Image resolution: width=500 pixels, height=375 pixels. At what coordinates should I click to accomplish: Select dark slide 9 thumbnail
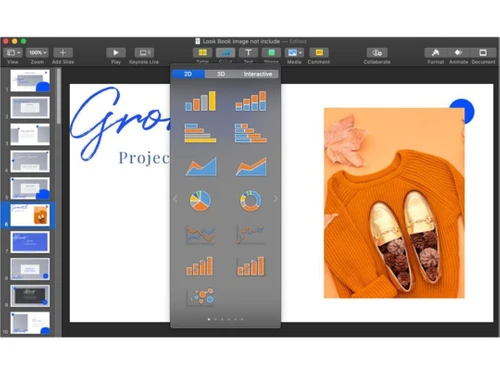point(30,296)
